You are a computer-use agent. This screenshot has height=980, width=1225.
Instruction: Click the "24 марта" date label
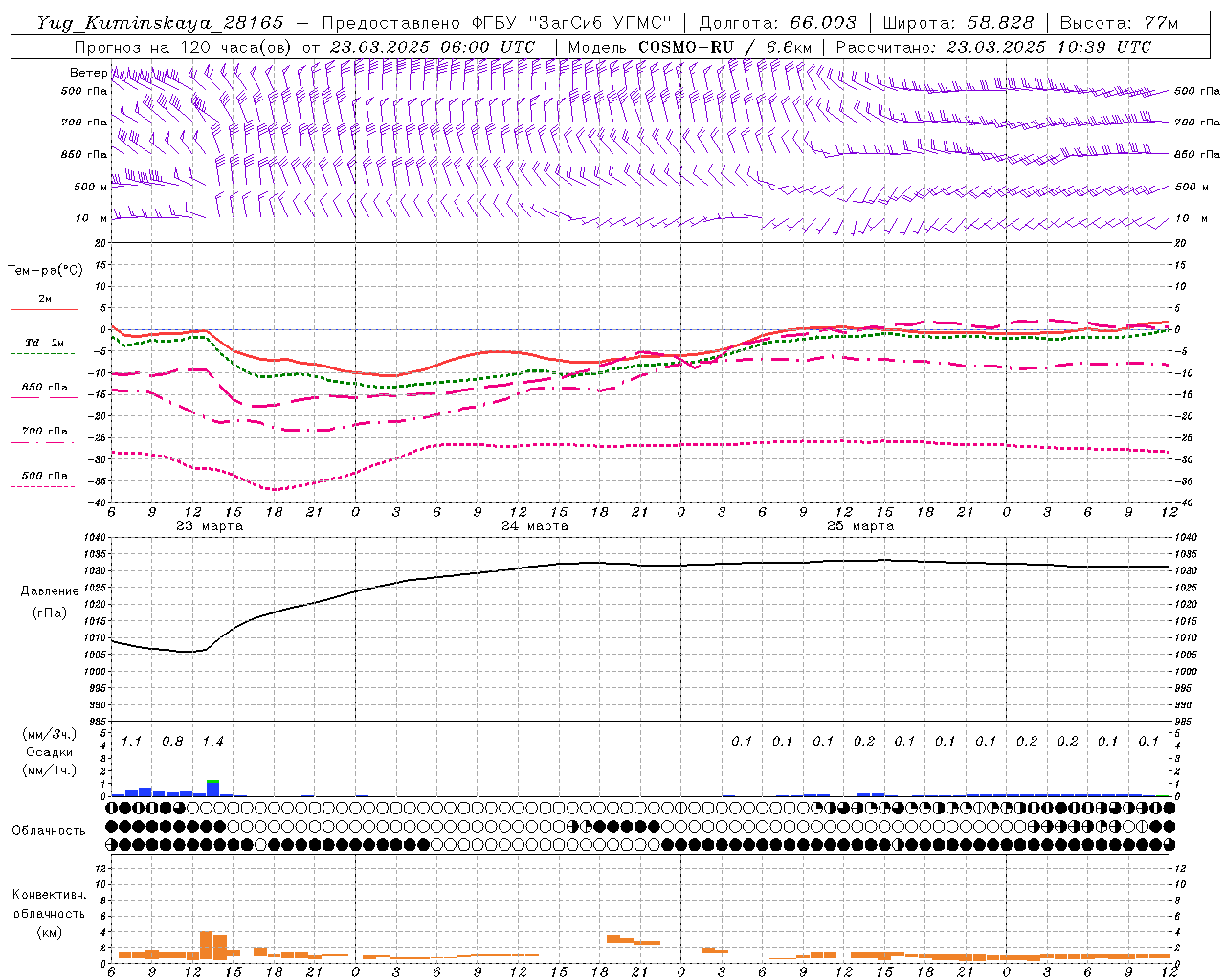click(x=535, y=526)
